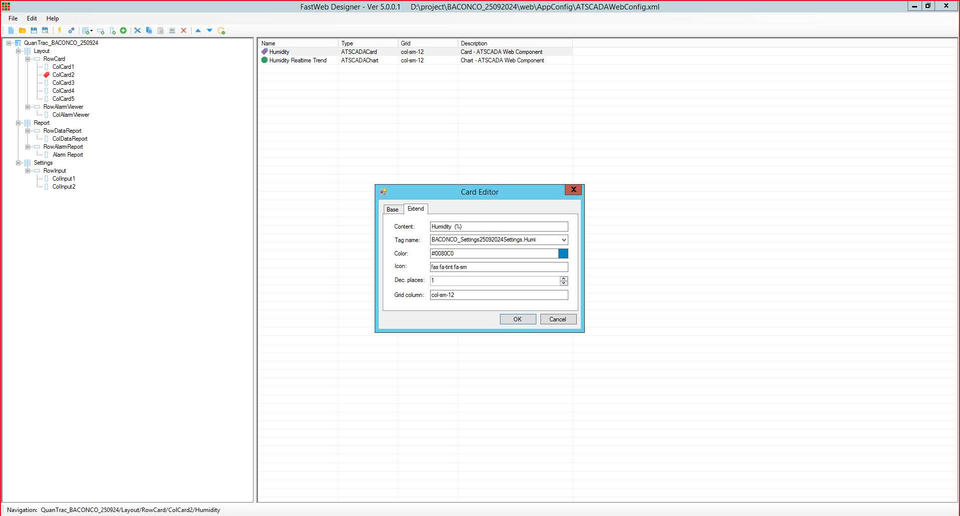Click the Open folder toolbar icon
The width and height of the screenshot is (960, 516).
pos(22,31)
